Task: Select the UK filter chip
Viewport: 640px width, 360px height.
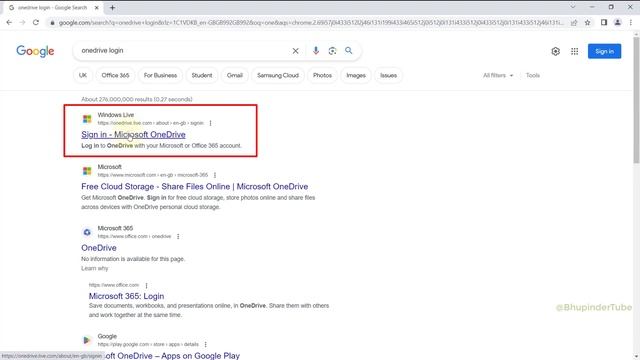Action: (x=83, y=76)
